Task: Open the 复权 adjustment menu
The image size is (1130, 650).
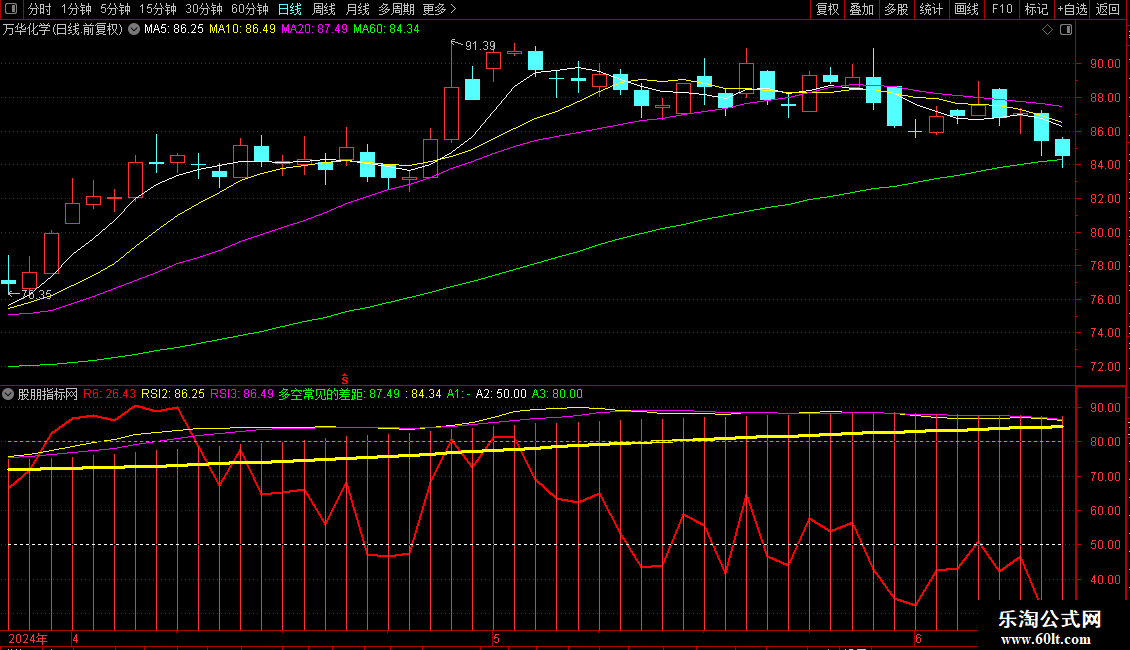Action: 827,9
